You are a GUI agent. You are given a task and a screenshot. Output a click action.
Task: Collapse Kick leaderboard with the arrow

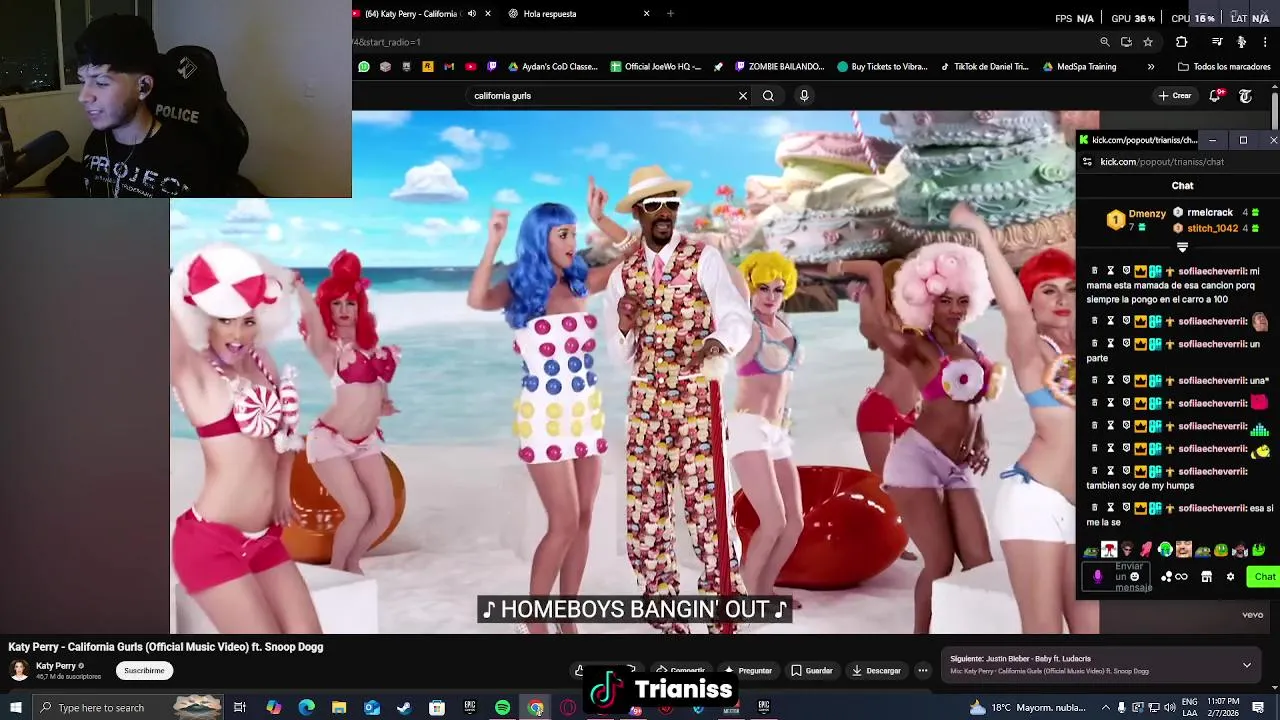point(1182,247)
